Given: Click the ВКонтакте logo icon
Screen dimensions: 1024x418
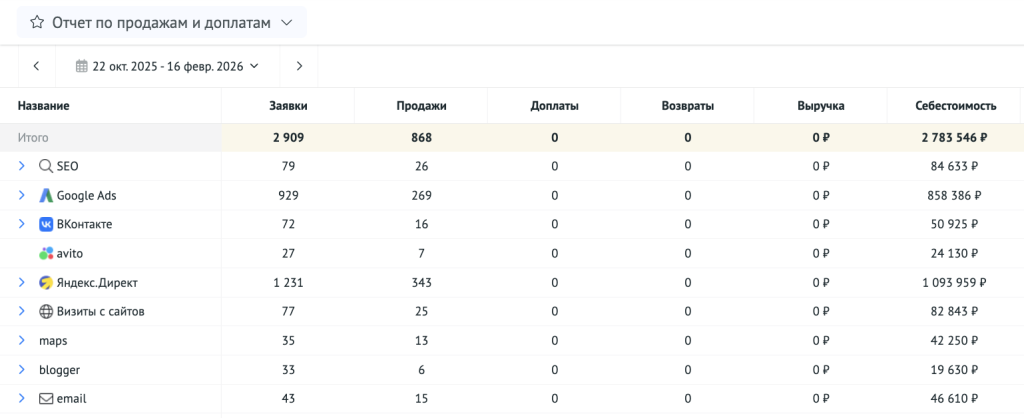Looking at the screenshot, I should click(45, 225).
